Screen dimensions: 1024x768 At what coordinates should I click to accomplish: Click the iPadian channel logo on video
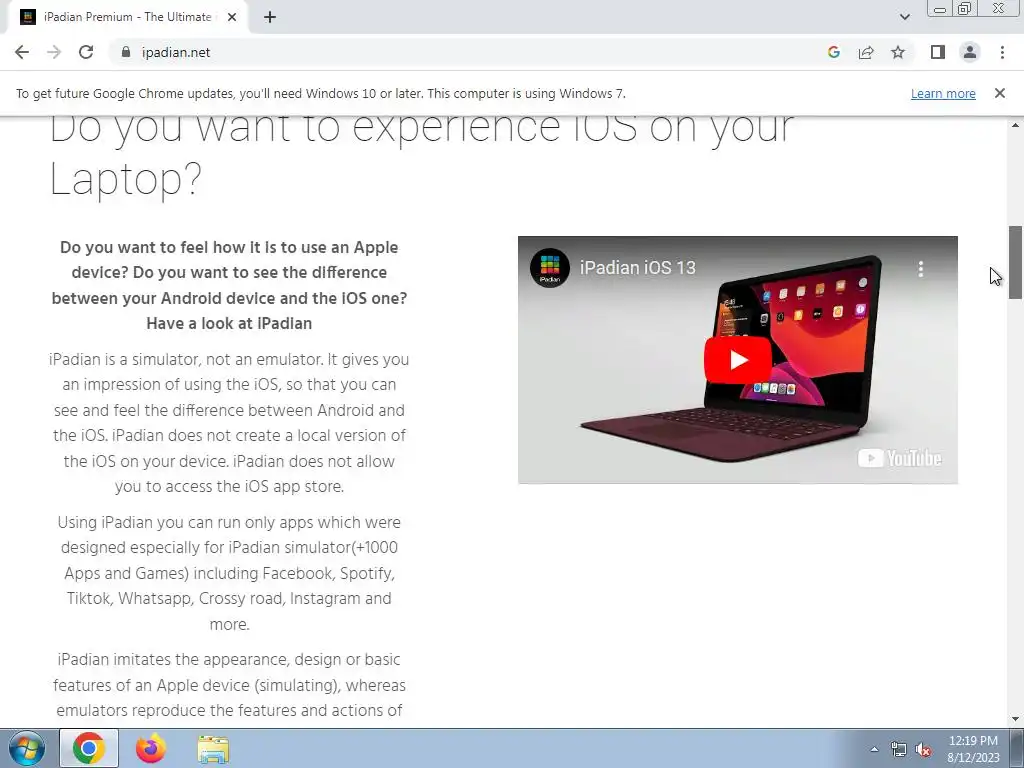550,268
